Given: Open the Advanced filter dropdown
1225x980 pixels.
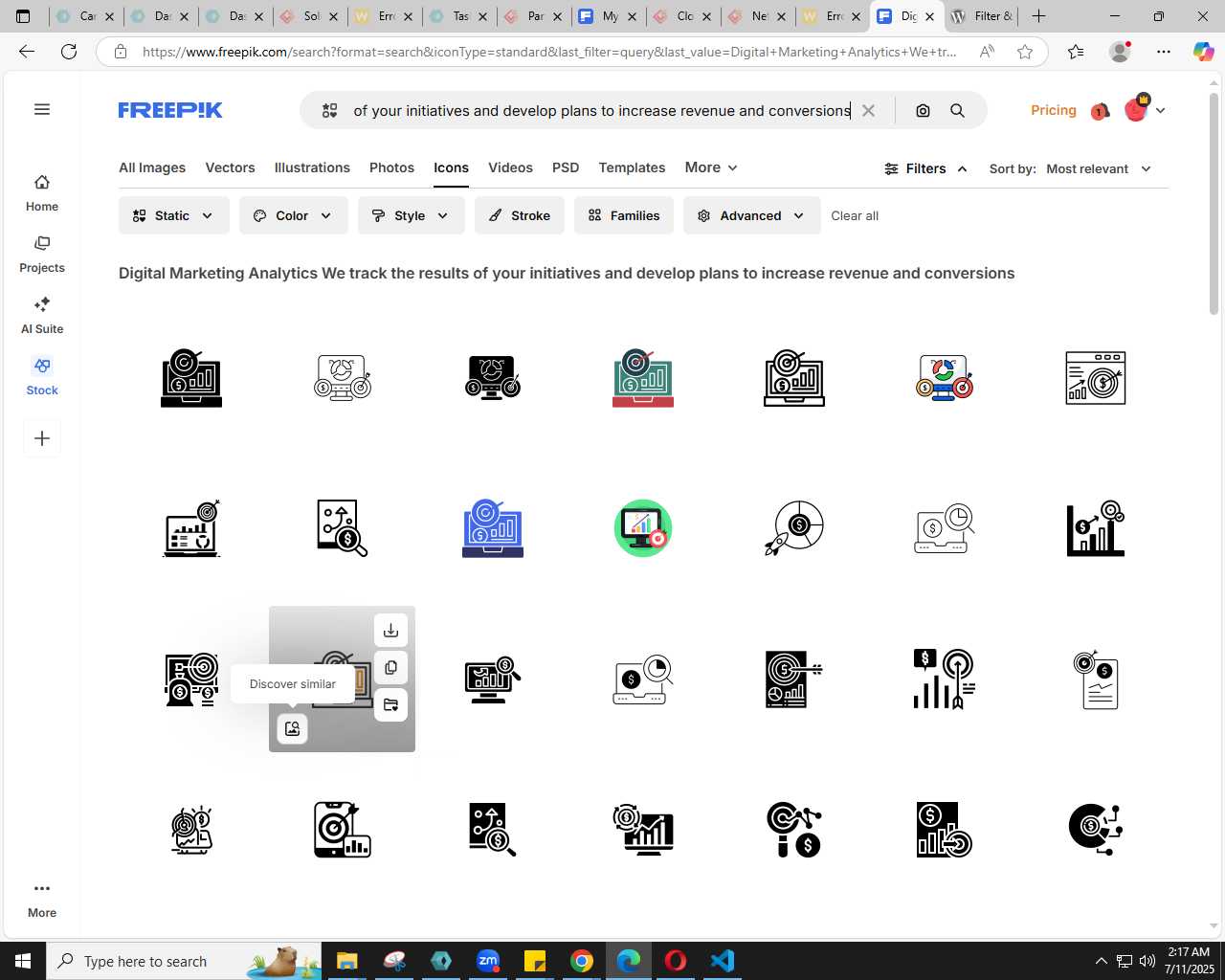Looking at the screenshot, I should tap(751, 215).
